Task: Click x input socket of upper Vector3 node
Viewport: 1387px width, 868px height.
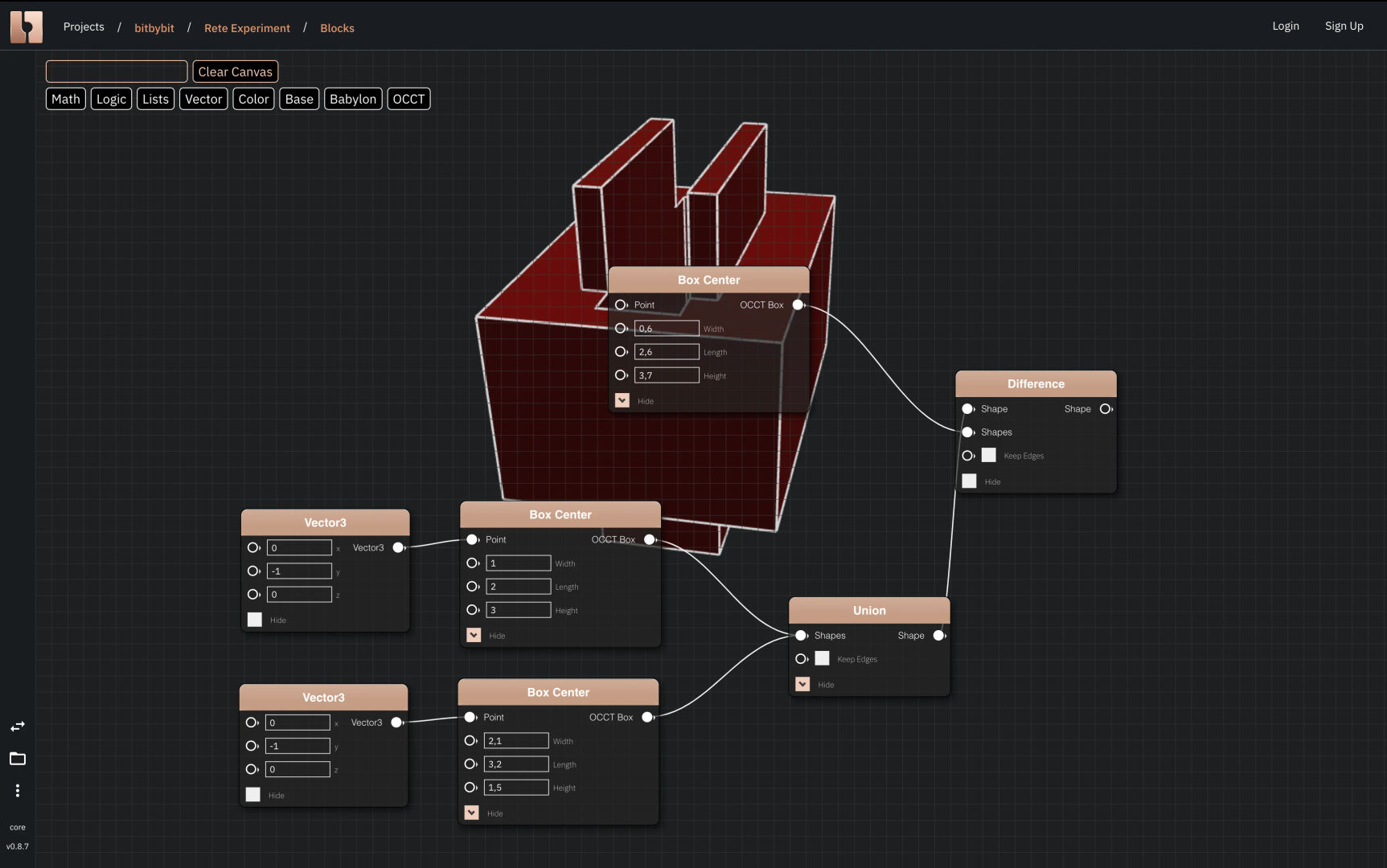Action: click(253, 547)
